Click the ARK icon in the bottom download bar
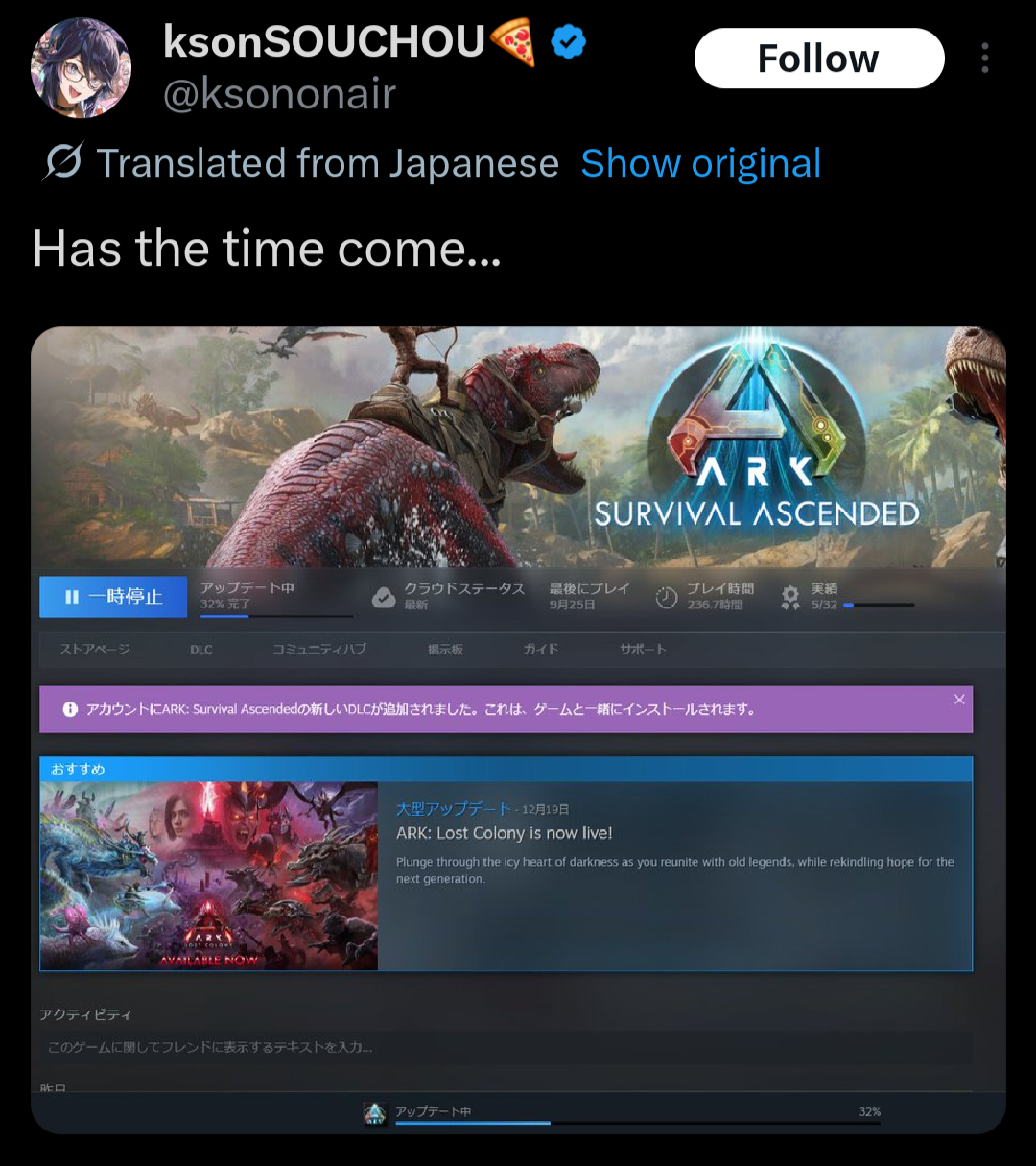The height and width of the screenshot is (1166, 1036). (375, 1113)
